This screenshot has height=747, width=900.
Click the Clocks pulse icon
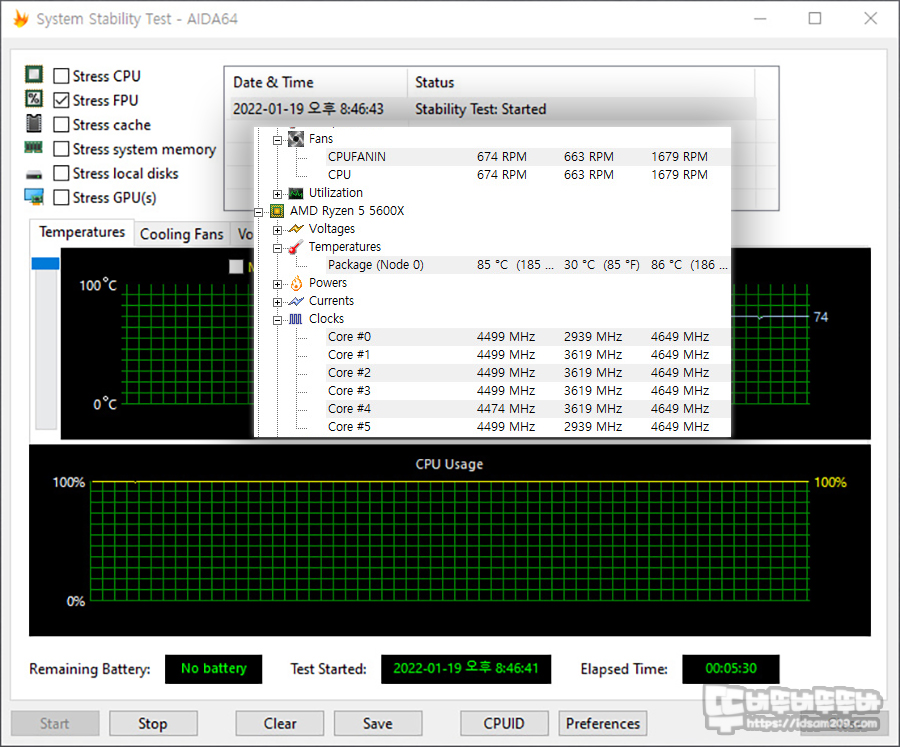(296, 319)
